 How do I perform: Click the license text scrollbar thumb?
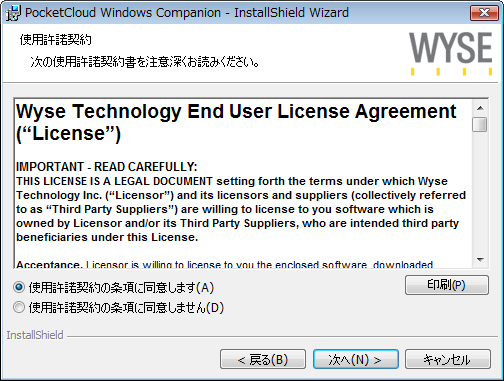tap(480, 124)
